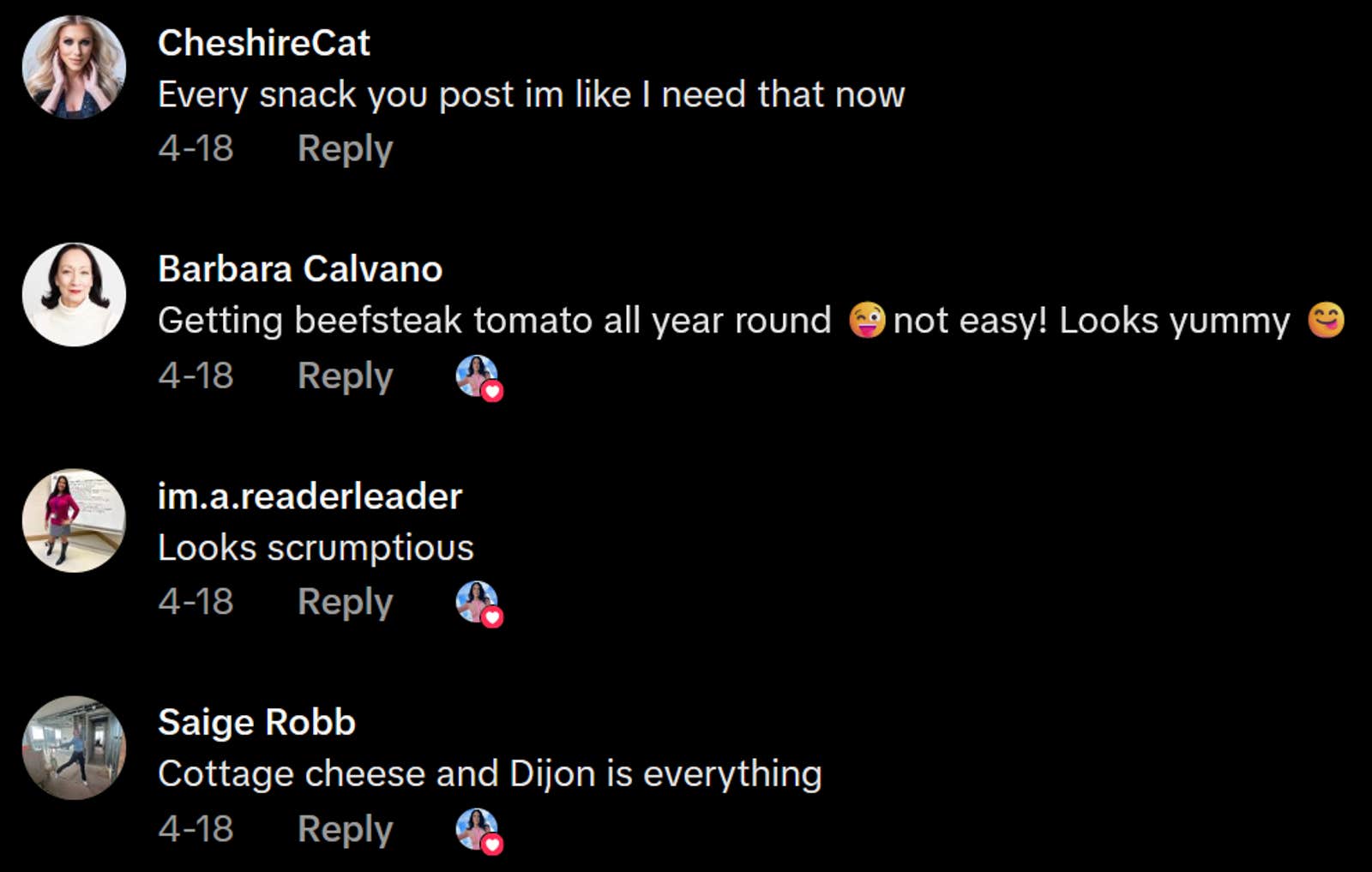Reply to im.a.readerleader's comment

pos(345,602)
